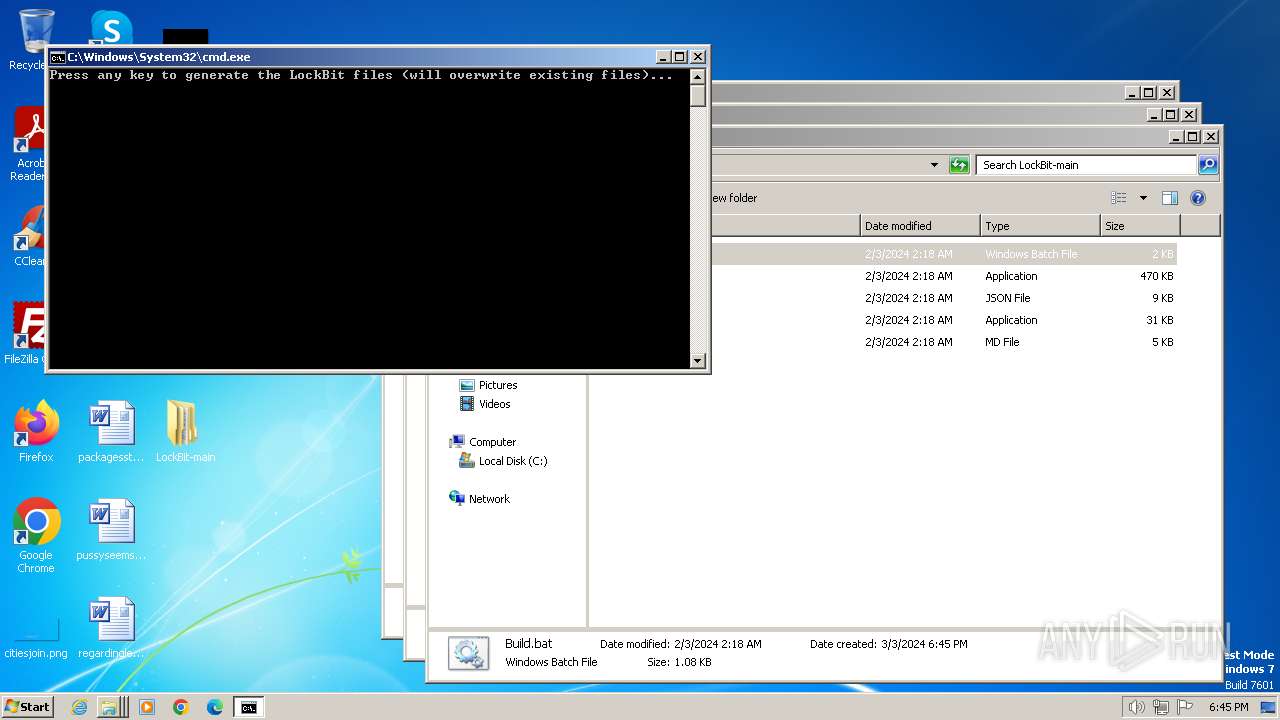Open Action Center flag icon
The width and height of the screenshot is (1280, 720).
click(x=1185, y=707)
